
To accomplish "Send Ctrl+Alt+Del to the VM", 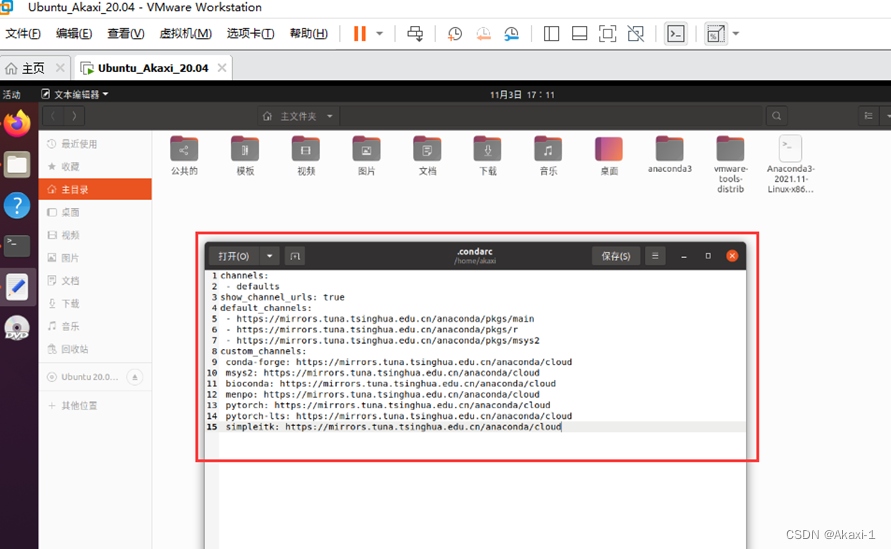I will (415, 34).
